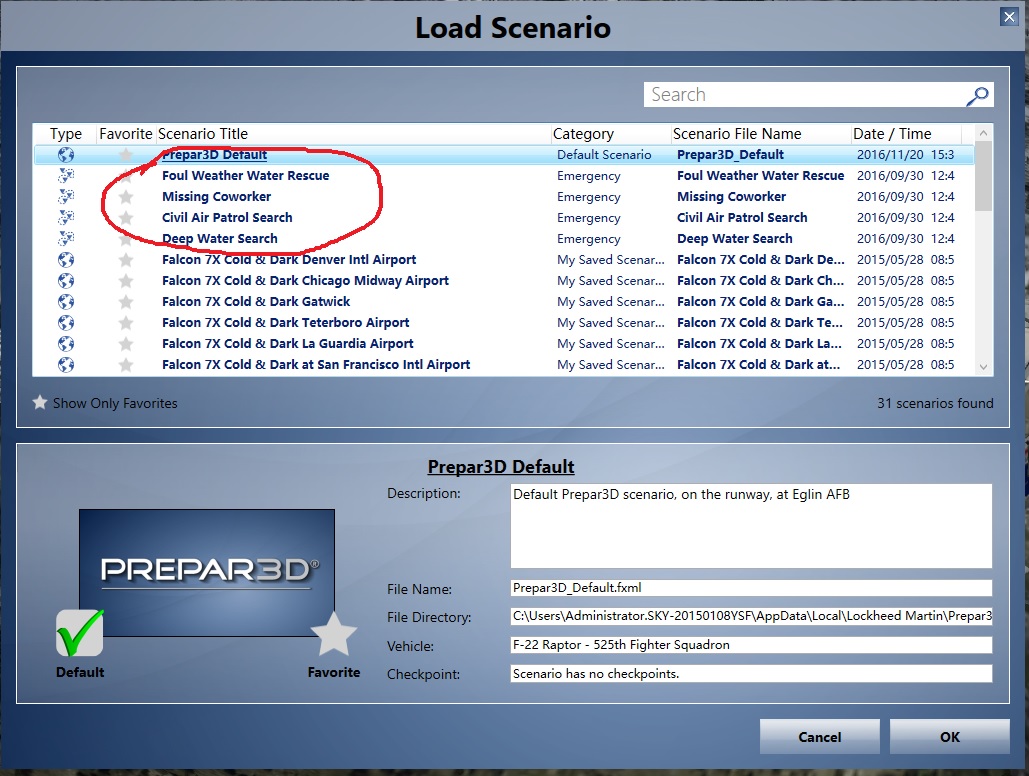Click globe icon for Falcon 7X Teterboro Airport

point(66,323)
